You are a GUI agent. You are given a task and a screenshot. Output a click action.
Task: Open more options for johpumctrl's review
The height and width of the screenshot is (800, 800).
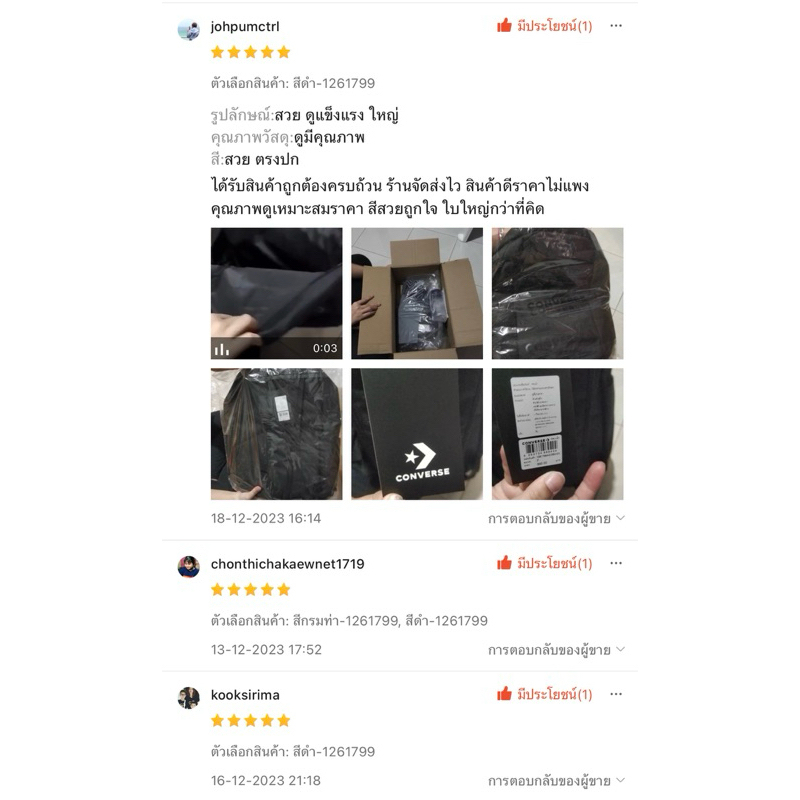(x=616, y=26)
